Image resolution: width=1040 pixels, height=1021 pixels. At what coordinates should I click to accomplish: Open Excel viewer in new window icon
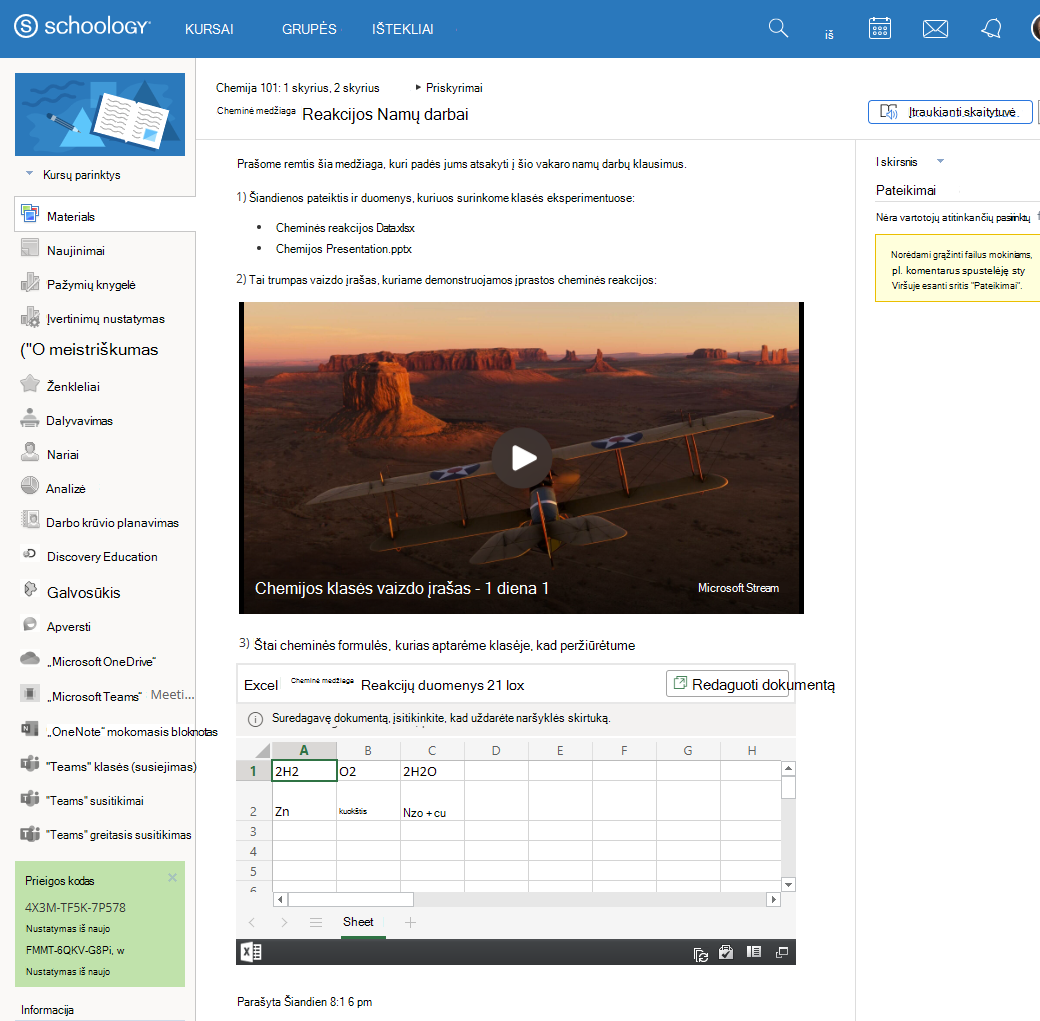(781, 953)
